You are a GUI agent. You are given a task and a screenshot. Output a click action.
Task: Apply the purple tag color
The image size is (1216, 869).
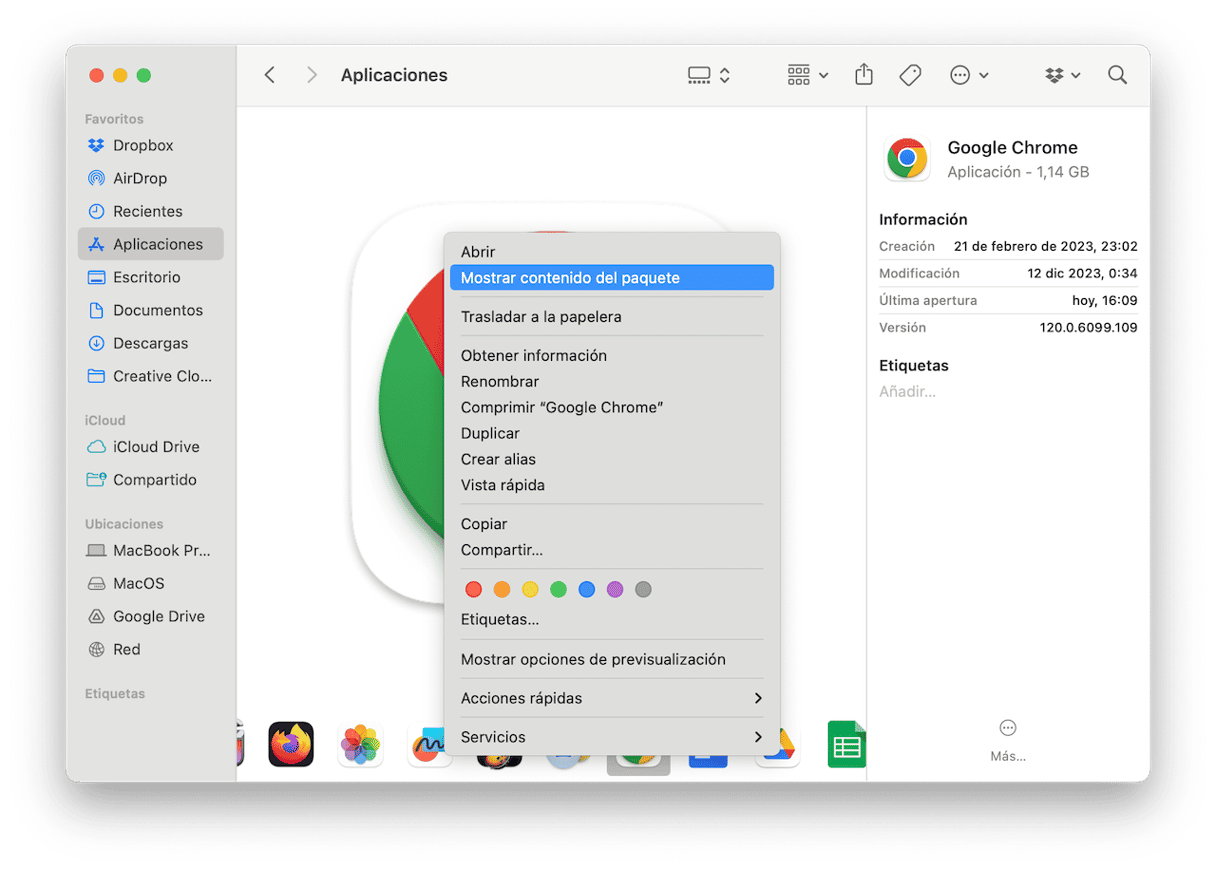(x=615, y=590)
